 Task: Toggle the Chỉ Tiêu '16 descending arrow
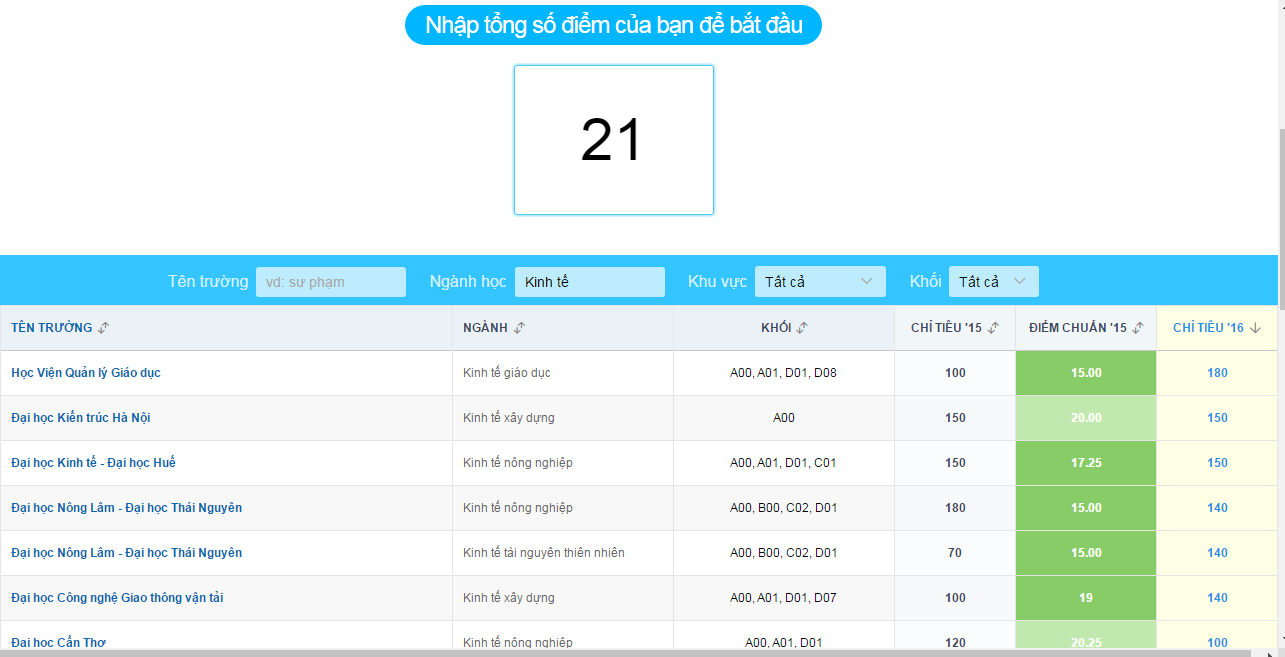click(1255, 328)
